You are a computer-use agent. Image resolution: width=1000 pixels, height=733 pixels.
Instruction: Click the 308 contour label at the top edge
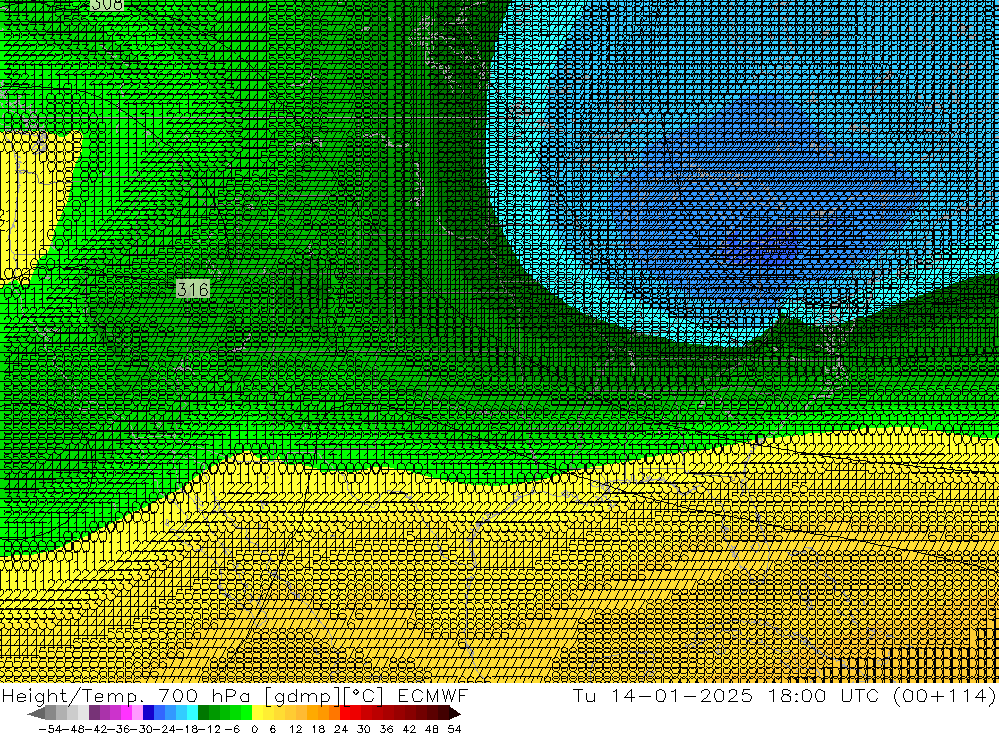point(107,5)
